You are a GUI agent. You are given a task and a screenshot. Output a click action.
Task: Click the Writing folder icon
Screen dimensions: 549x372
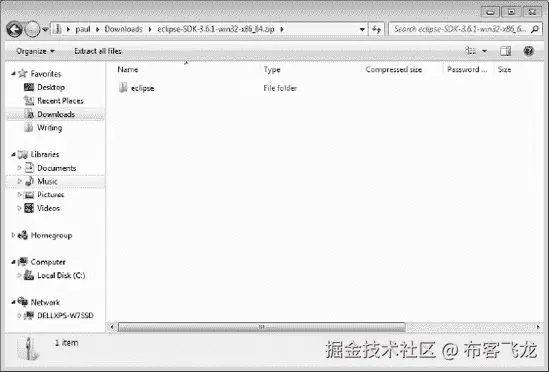tap(29, 127)
